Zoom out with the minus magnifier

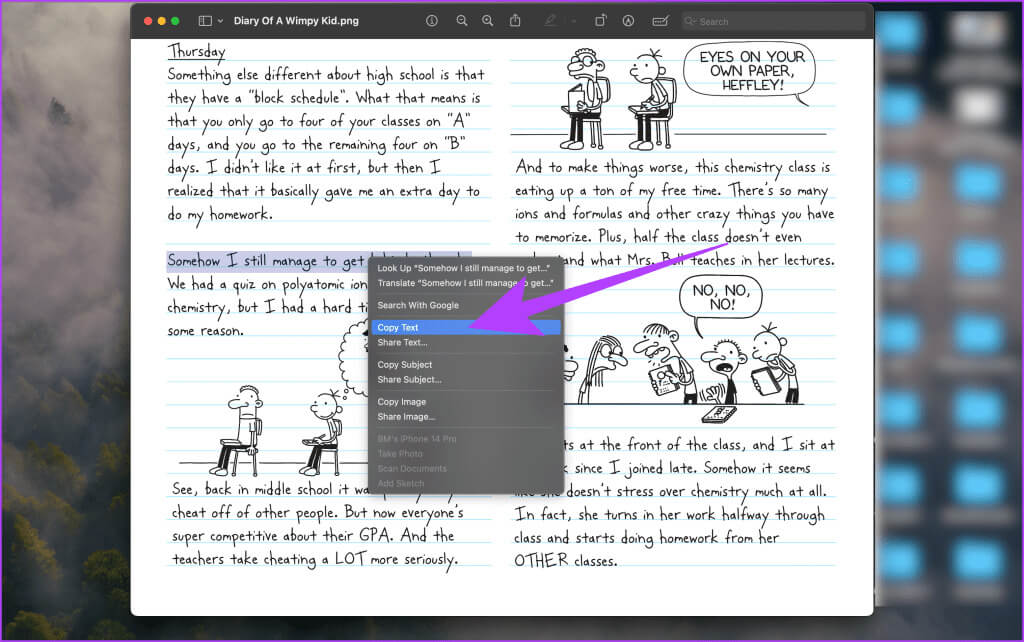[x=462, y=21]
